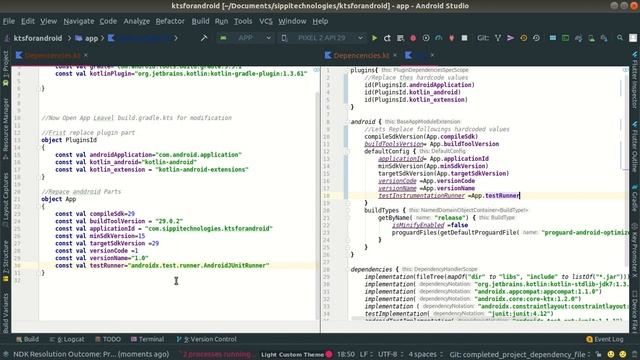Viewport: 640px width, 360px height.
Task: Open line separator LF selector
Action: pos(365,354)
